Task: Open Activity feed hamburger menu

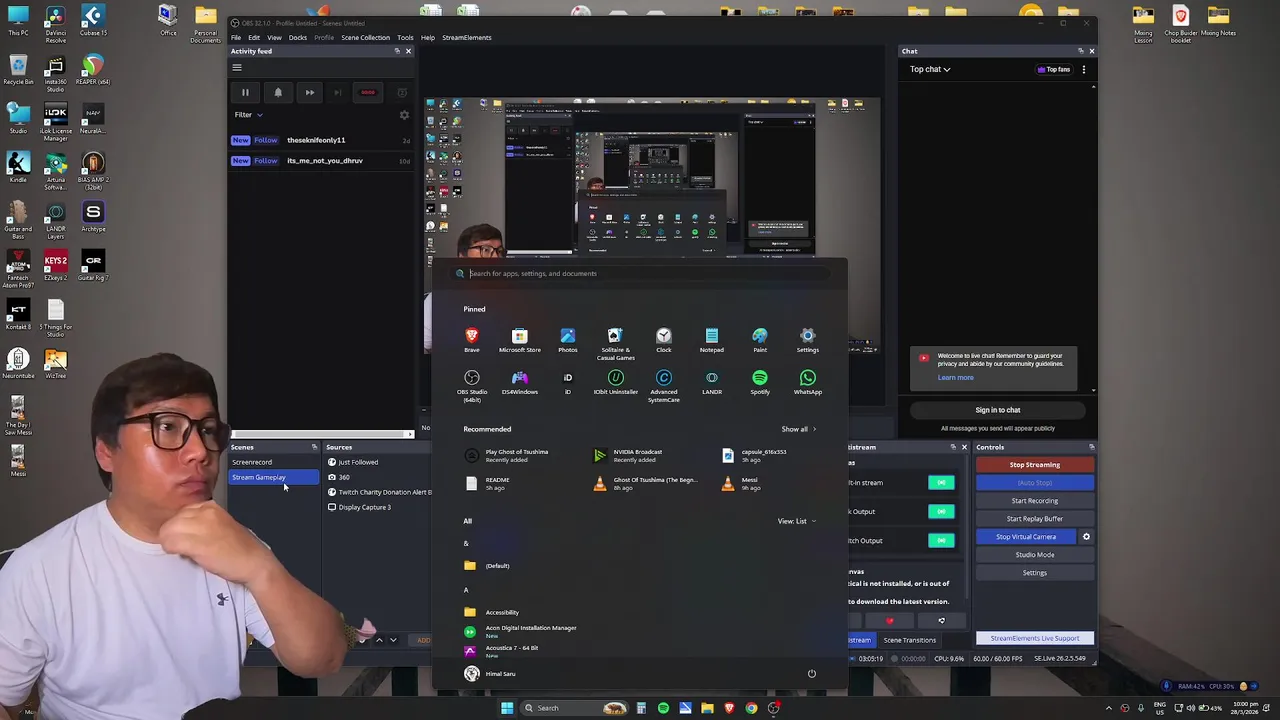Action: click(237, 67)
